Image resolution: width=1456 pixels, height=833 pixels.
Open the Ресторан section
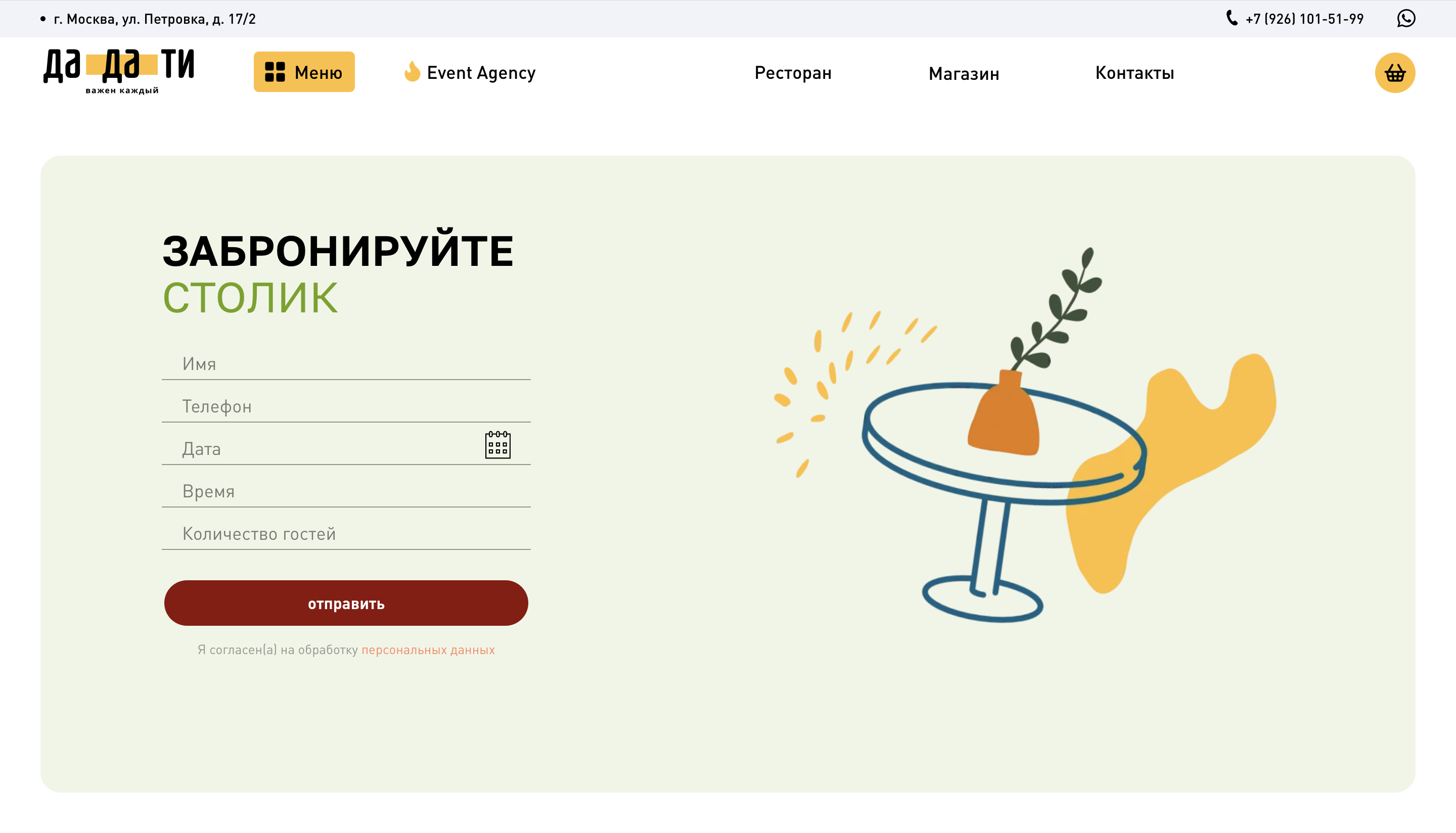pos(792,73)
